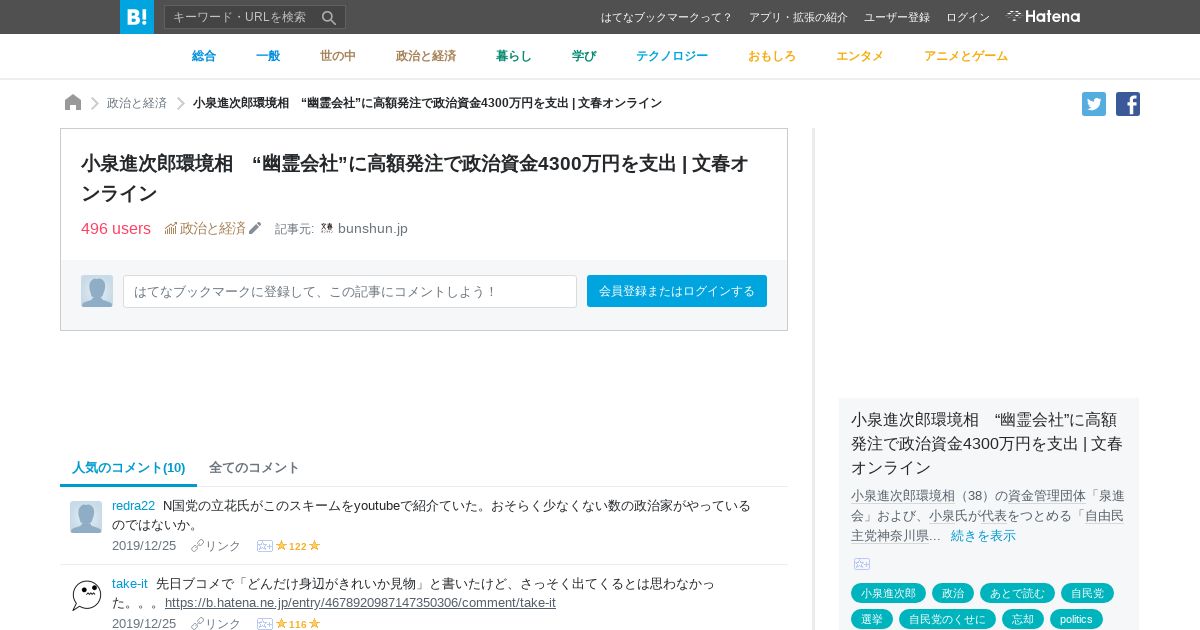Click リンク on redra22's comment
Screen dimensions: 1200x630
click(223, 546)
